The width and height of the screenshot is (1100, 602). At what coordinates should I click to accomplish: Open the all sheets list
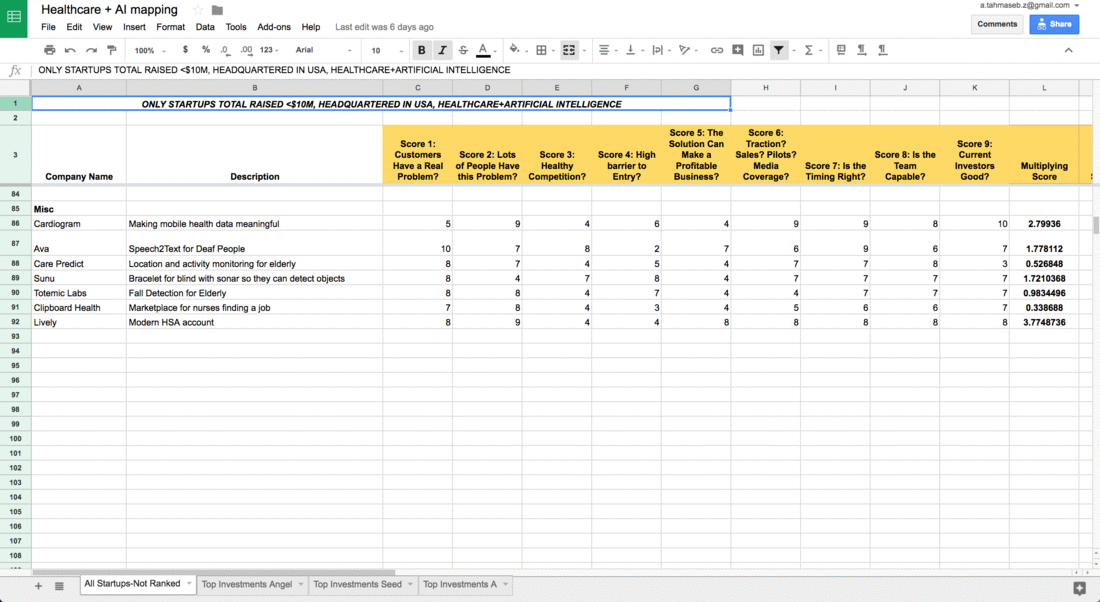[x=60, y=586]
